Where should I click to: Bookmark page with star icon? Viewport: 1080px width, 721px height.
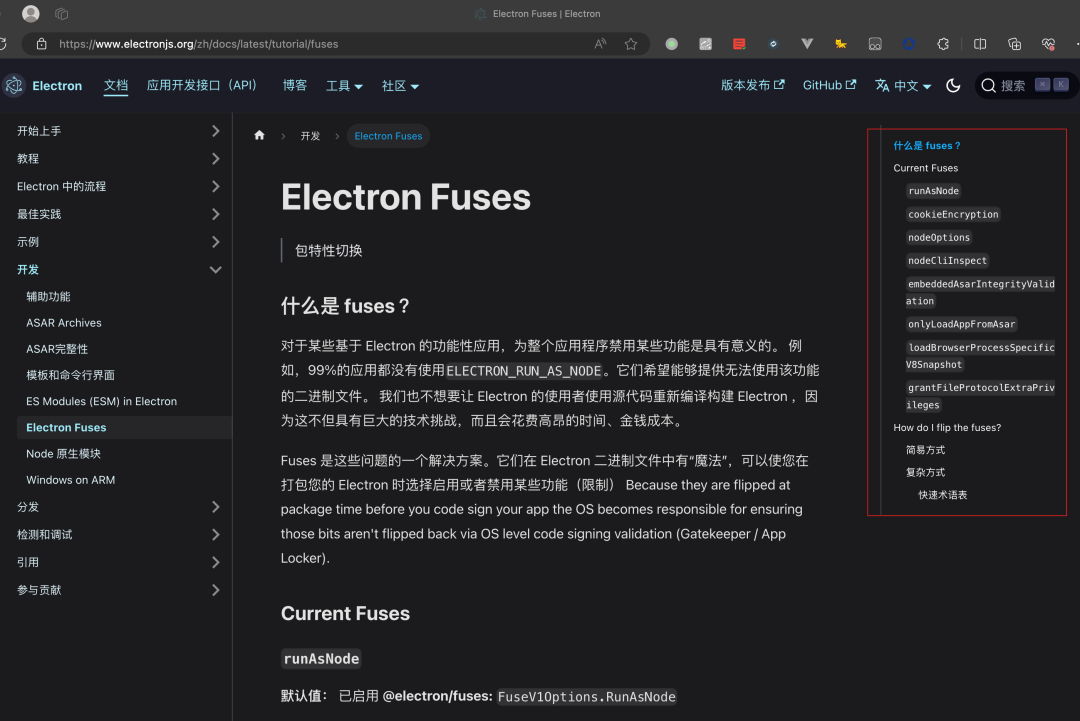pyautogui.click(x=631, y=44)
